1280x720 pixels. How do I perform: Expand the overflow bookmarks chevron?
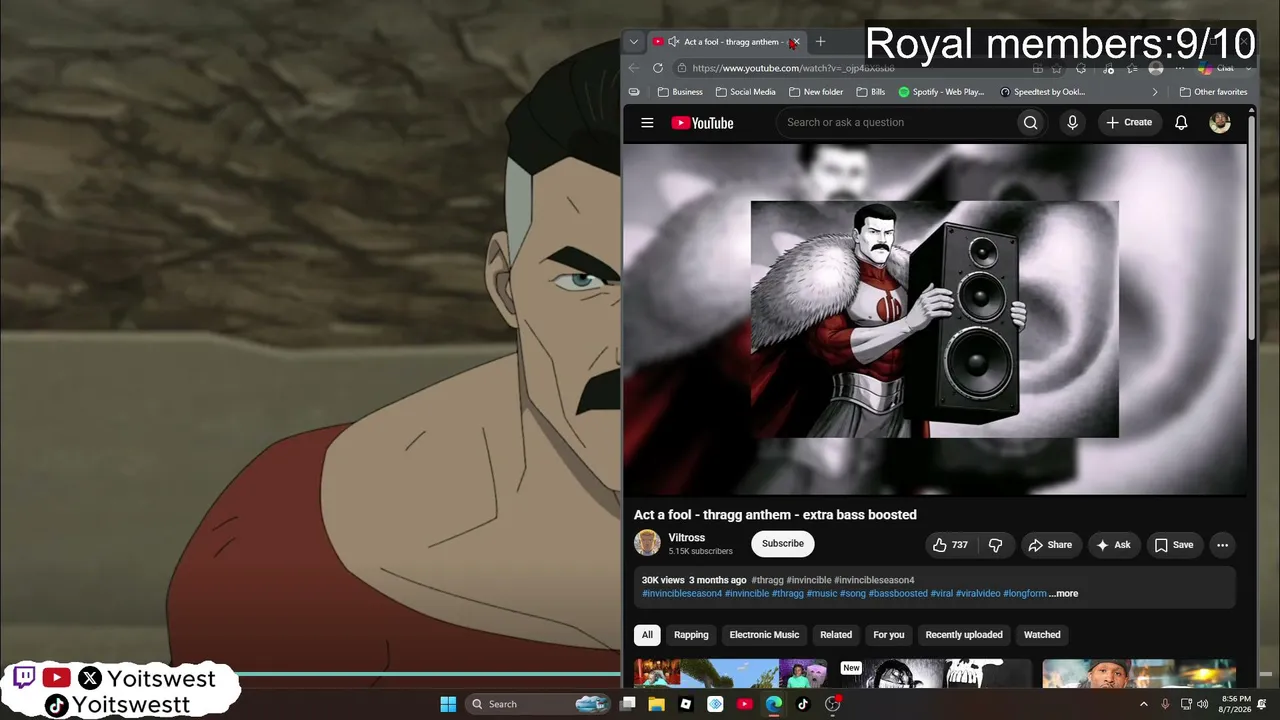click(1155, 92)
